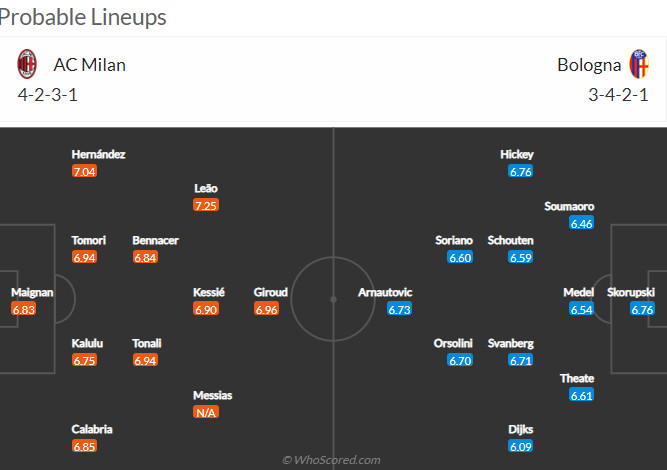Screen dimensions: 667x470
Task: Click Messias' N/A rating badge
Action: (206, 412)
